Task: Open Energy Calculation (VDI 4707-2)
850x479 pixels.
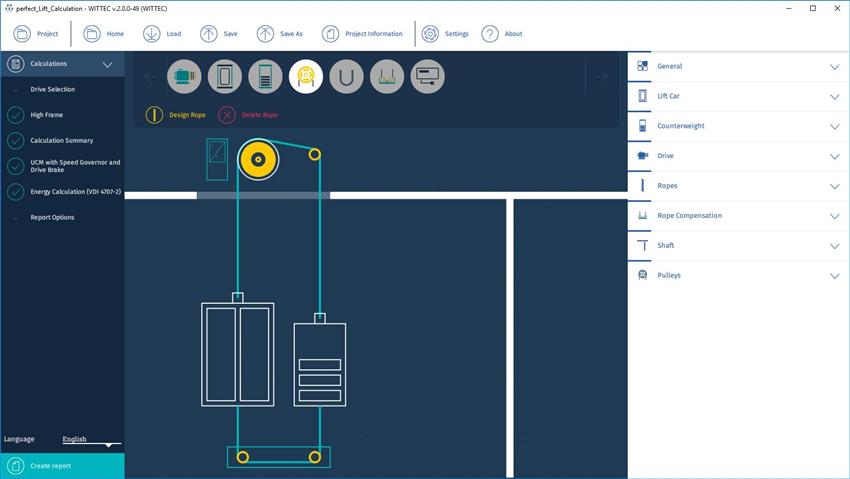Action: pyautogui.click(x=76, y=191)
